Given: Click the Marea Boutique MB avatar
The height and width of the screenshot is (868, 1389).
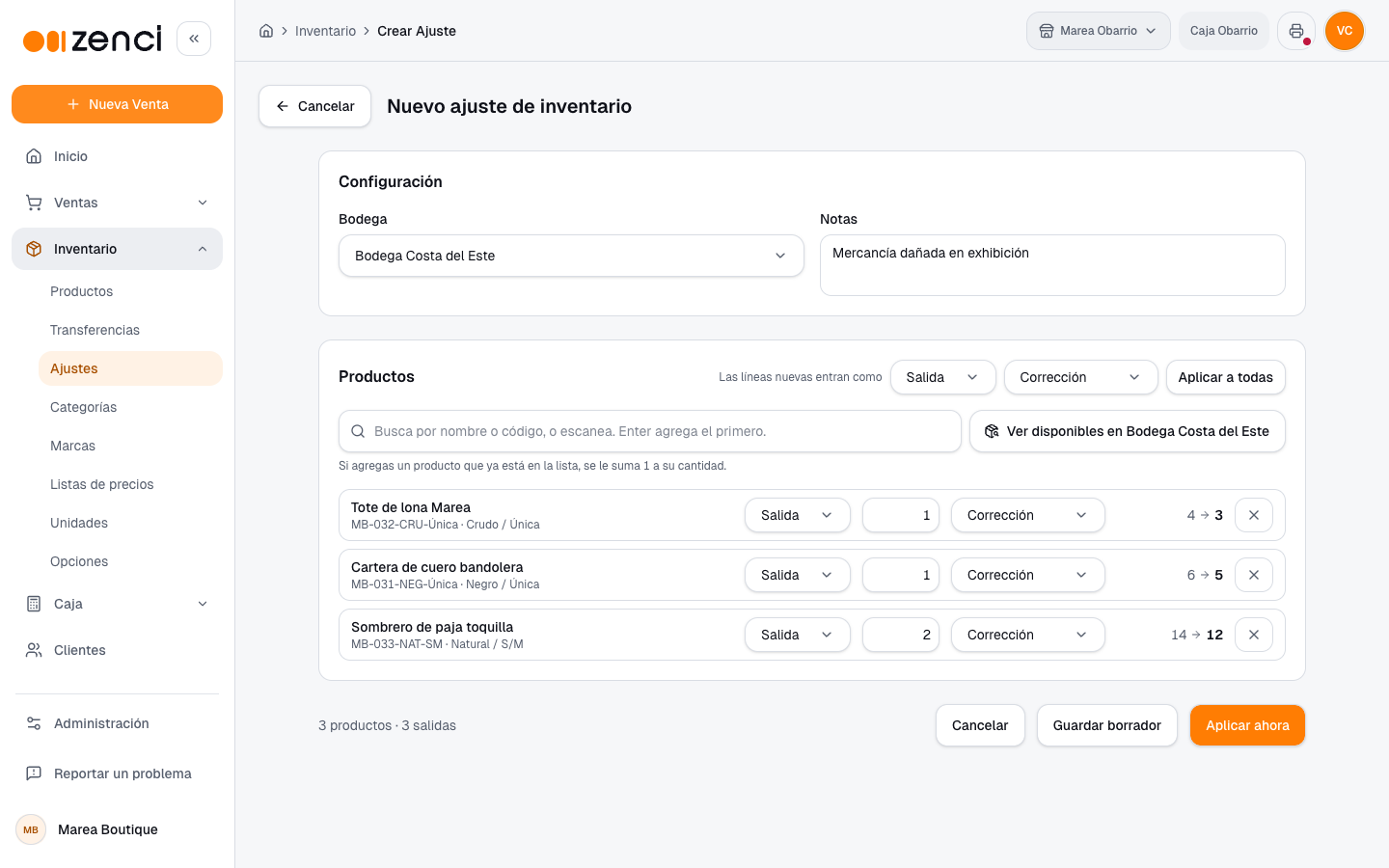Looking at the screenshot, I should tap(31, 829).
